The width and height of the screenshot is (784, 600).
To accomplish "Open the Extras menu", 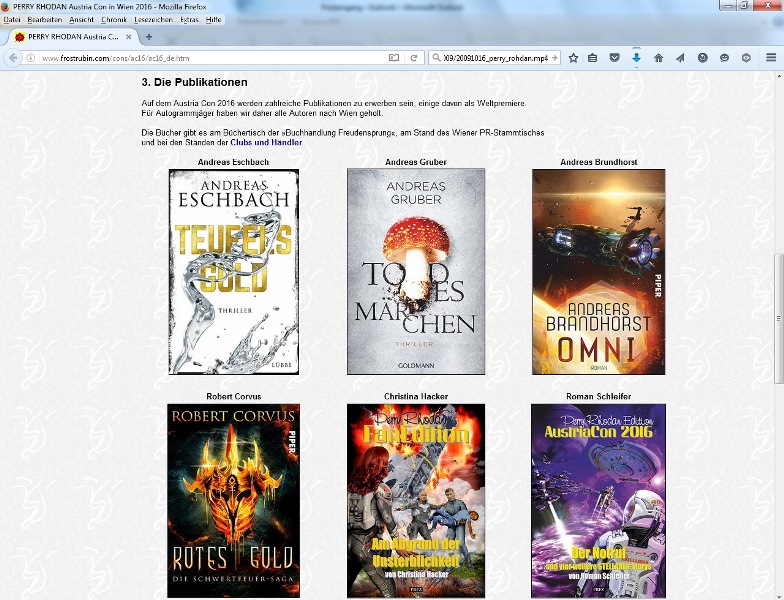I will pos(190,20).
